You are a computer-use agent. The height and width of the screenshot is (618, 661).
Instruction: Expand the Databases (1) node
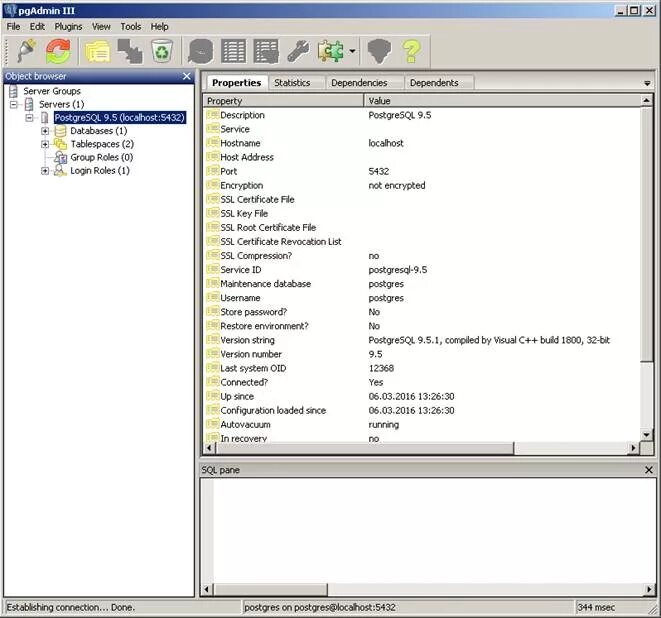pyautogui.click(x=45, y=131)
